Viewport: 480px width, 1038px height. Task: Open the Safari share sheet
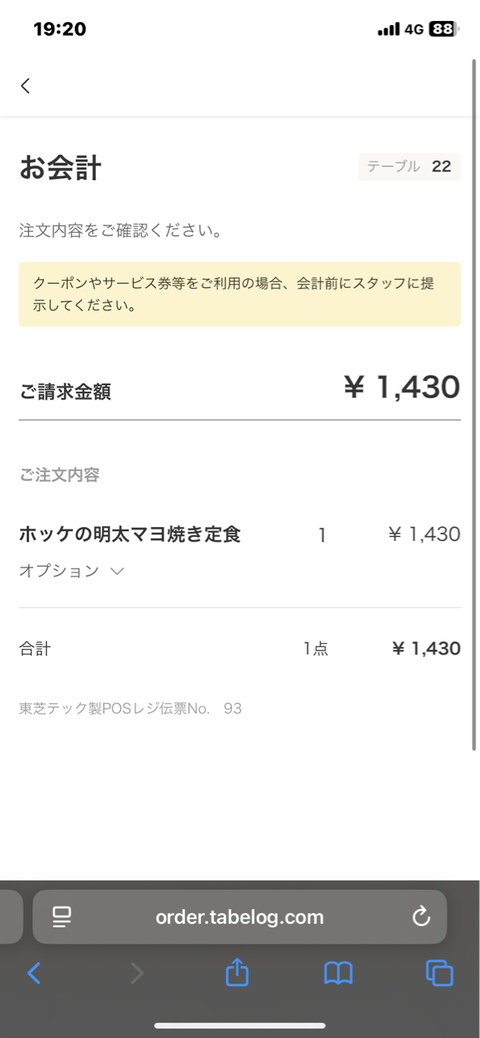click(237, 972)
